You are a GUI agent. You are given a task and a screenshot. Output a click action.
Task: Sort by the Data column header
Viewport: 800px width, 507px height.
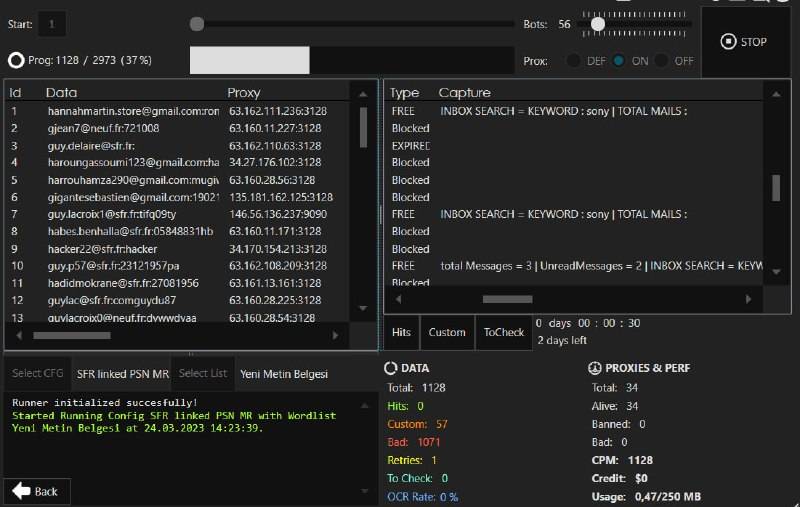(x=61, y=93)
